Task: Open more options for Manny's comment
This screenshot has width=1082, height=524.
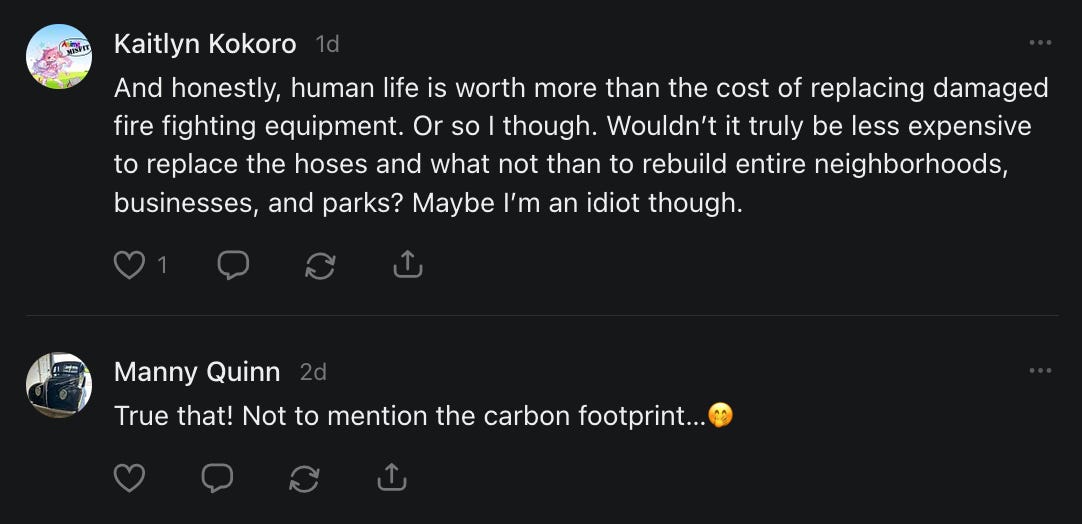Action: click(x=1040, y=371)
